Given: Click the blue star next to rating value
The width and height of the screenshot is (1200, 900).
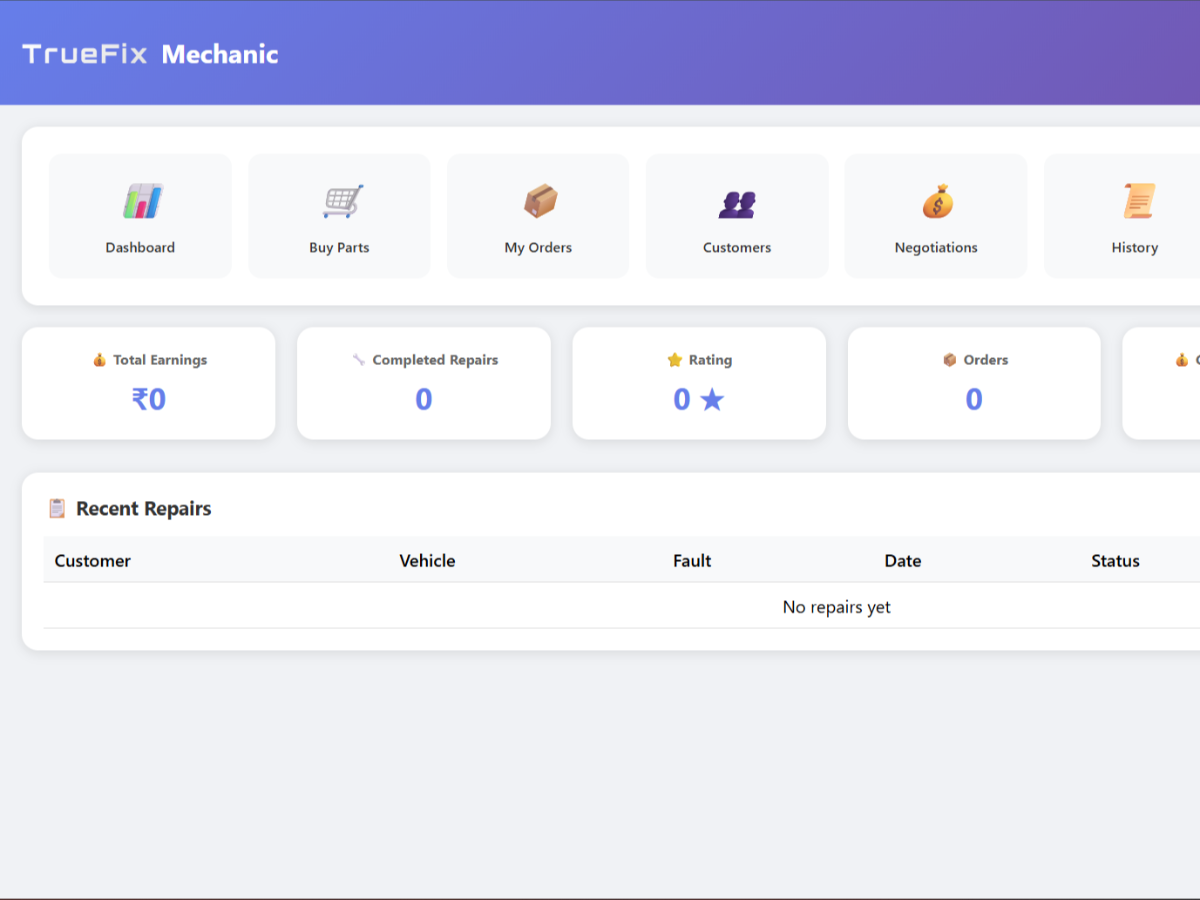Looking at the screenshot, I should click(x=712, y=400).
